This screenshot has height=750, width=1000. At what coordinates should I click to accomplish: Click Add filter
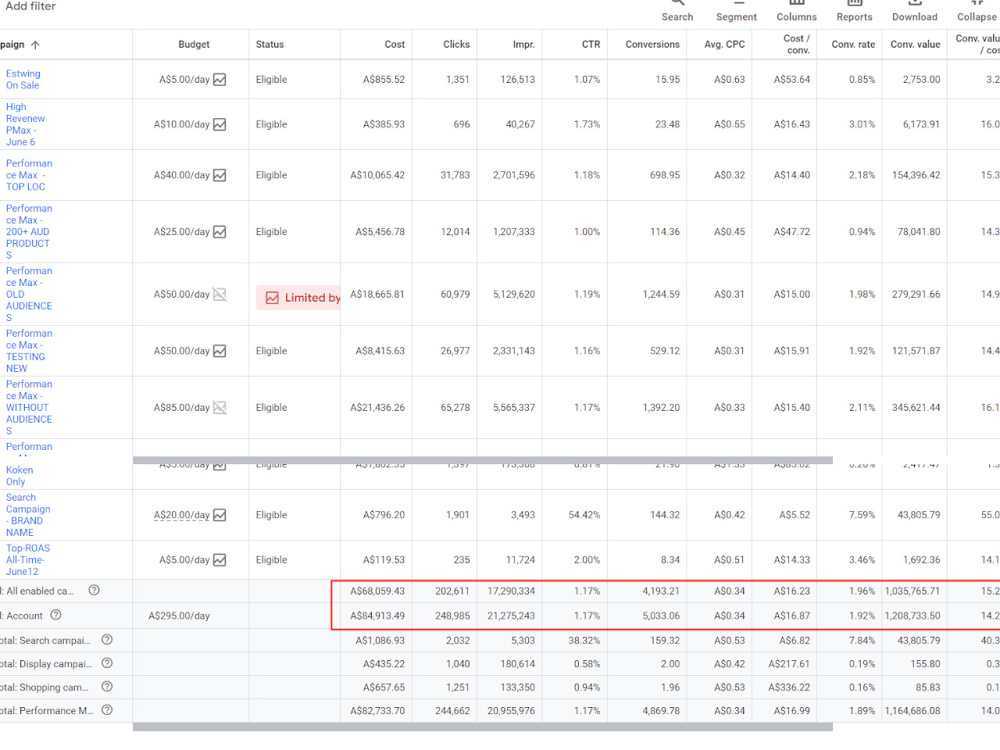click(31, 6)
